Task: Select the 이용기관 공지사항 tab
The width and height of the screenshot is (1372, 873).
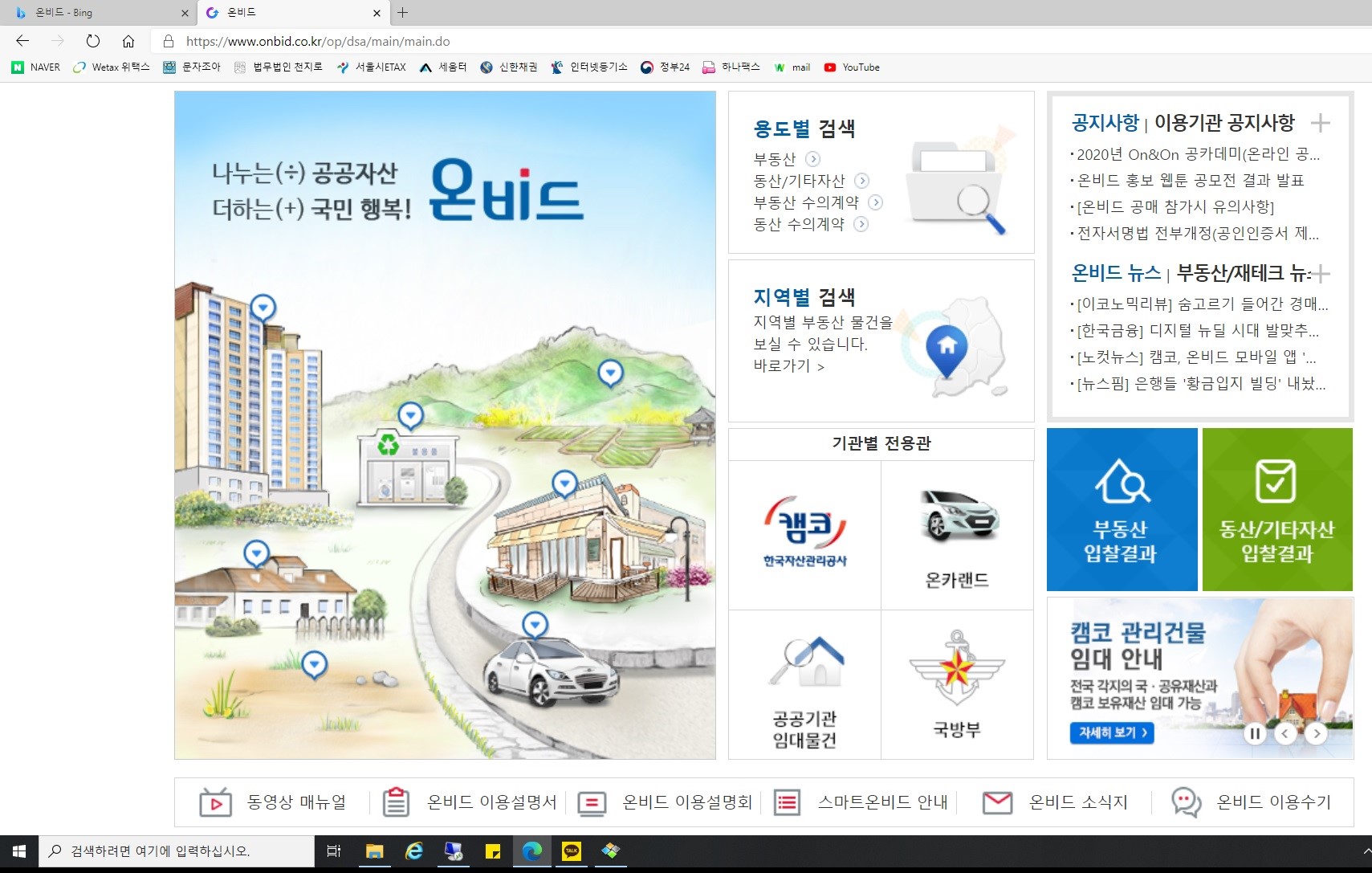Action: click(1224, 123)
